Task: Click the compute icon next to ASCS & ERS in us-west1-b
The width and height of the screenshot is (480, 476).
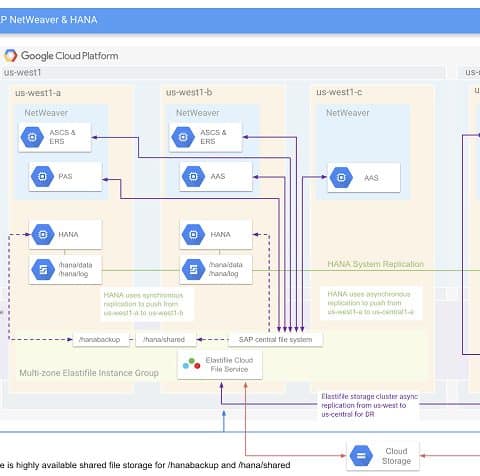Action: coord(183,137)
